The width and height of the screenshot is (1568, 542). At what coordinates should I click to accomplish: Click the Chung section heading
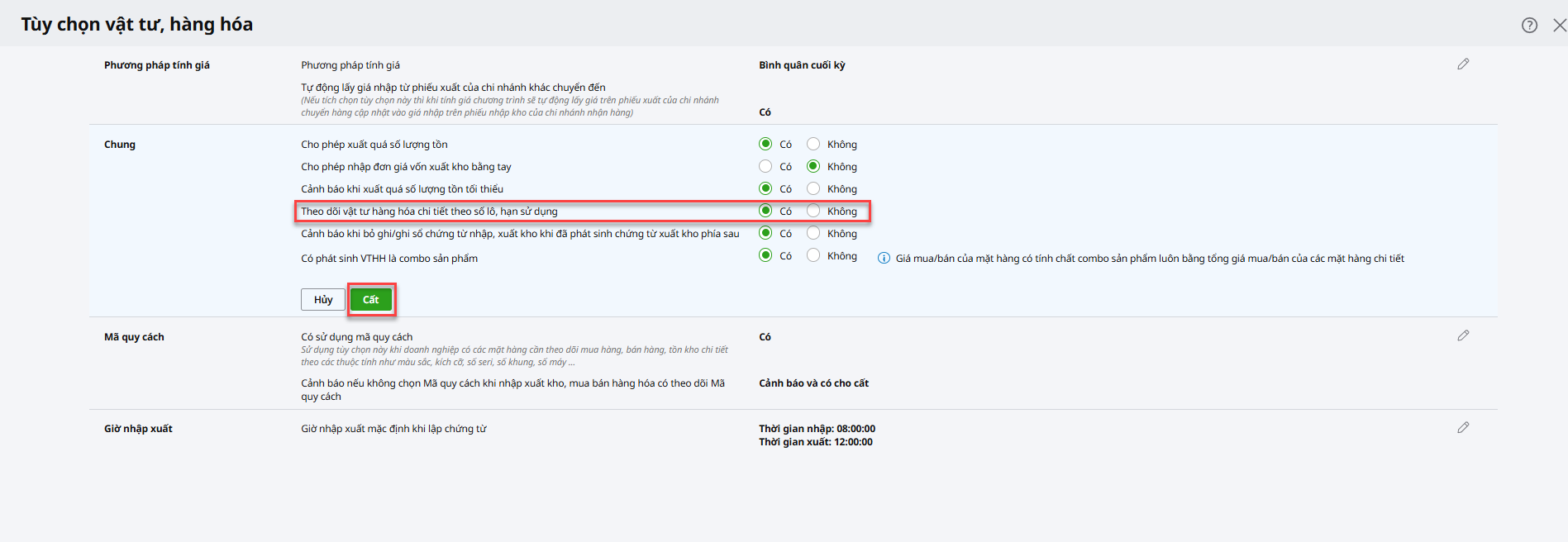tap(120, 145)
